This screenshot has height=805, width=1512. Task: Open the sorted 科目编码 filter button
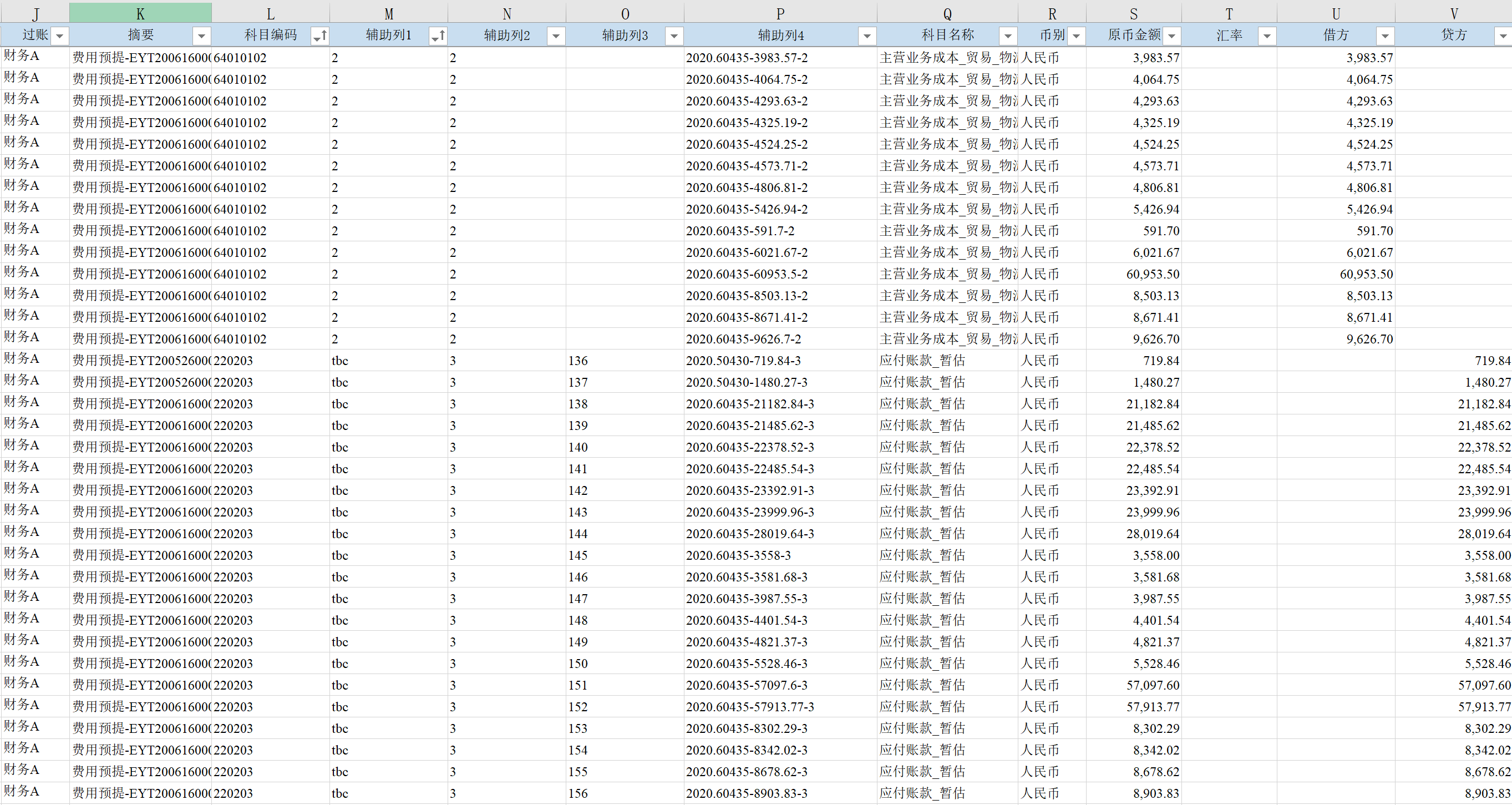point(320,37)
